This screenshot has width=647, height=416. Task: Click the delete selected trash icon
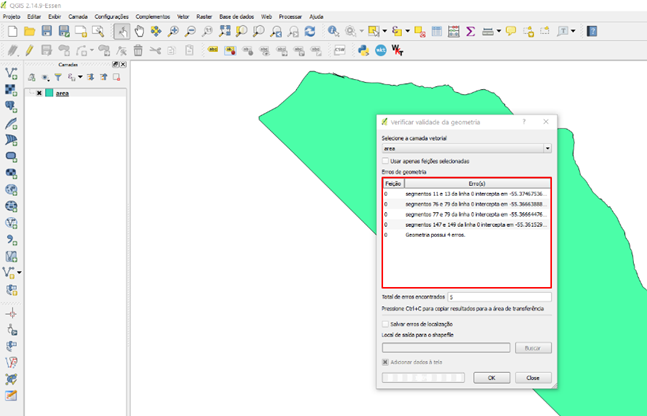(138, 50)
